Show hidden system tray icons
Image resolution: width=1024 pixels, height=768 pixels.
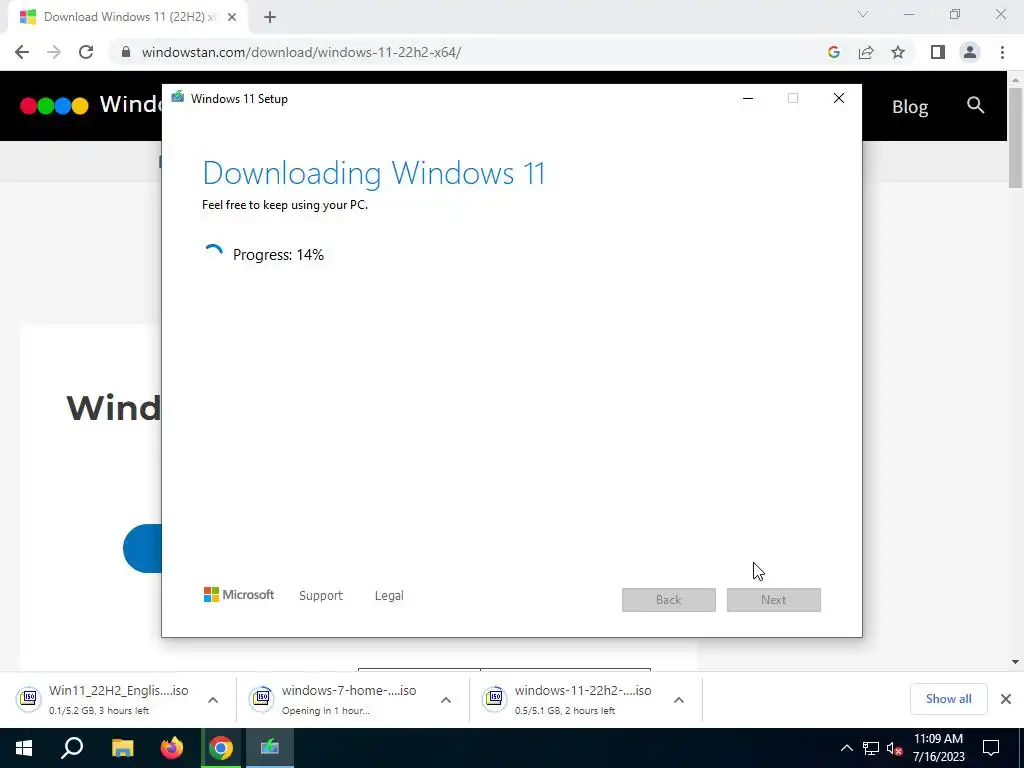coord(846,748)
